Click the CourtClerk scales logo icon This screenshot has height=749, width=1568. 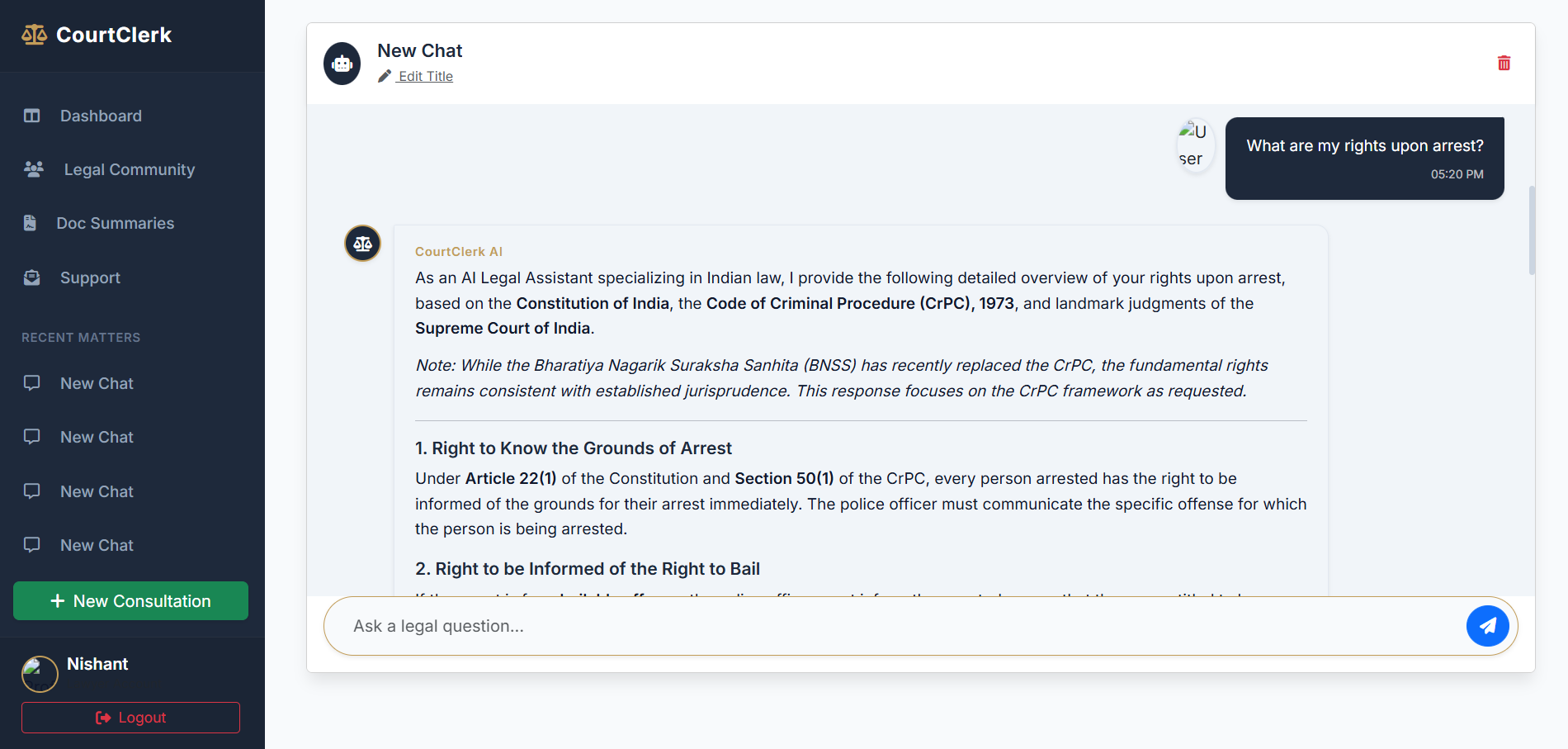(x=34, y=35)
